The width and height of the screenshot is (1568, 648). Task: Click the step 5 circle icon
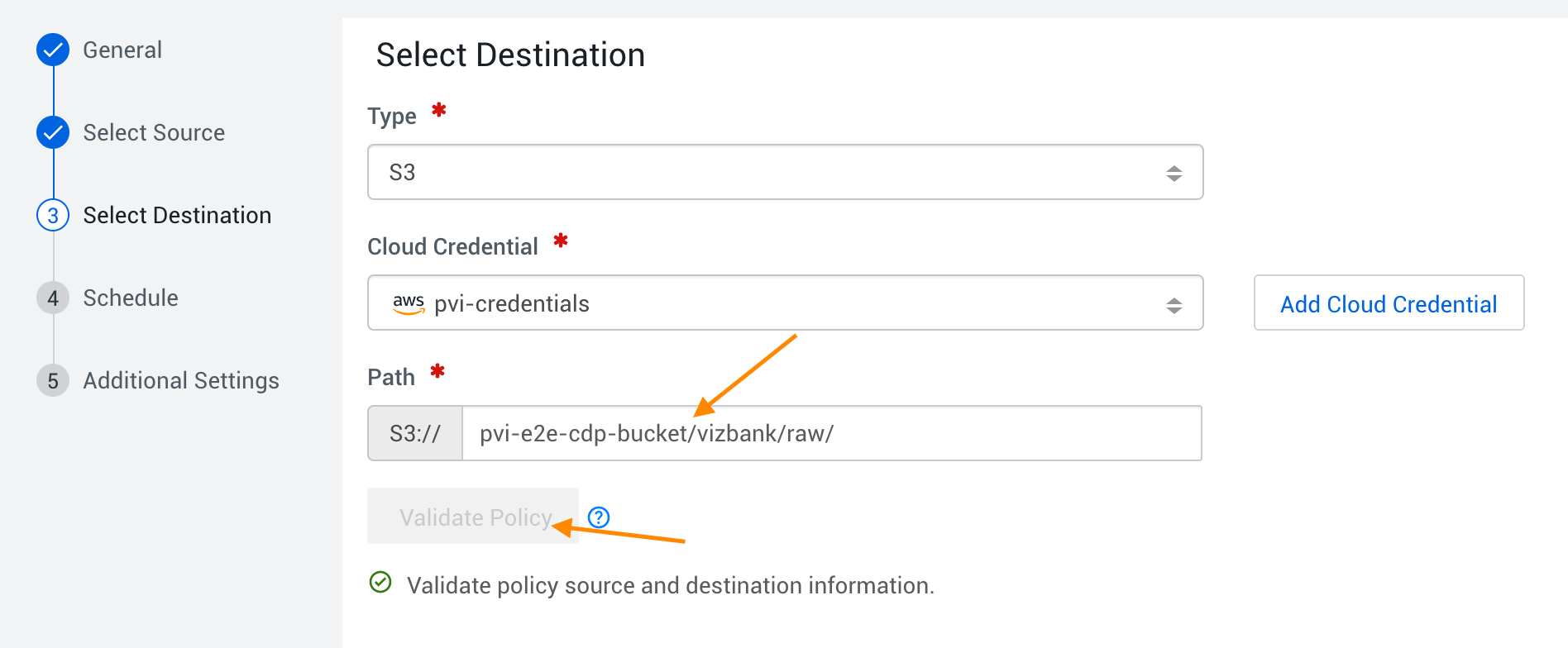coord(52,380)
